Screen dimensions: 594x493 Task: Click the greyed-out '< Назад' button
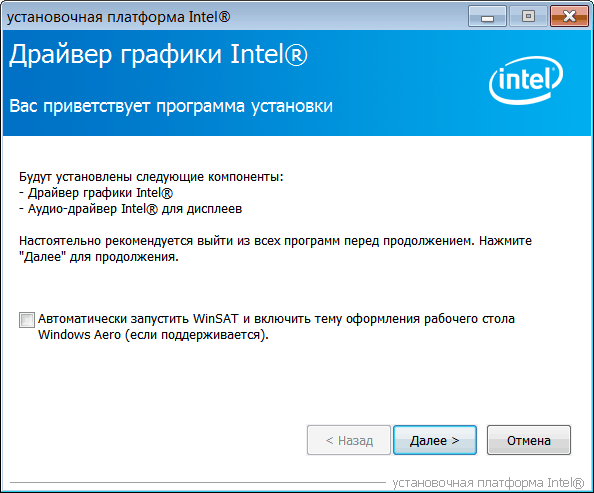point(349,440)
